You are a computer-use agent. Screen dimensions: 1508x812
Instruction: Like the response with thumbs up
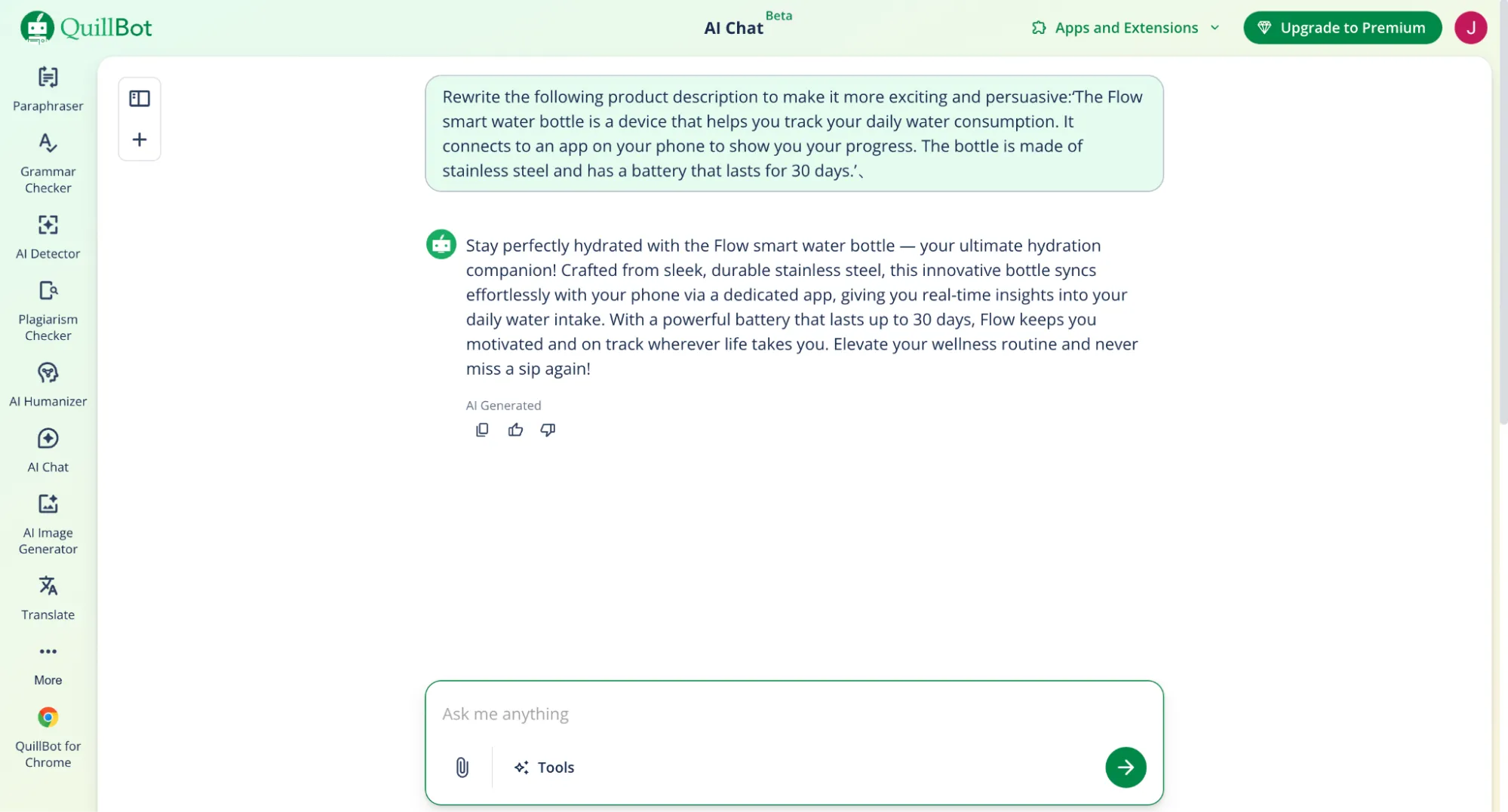(x=515, y=430)
